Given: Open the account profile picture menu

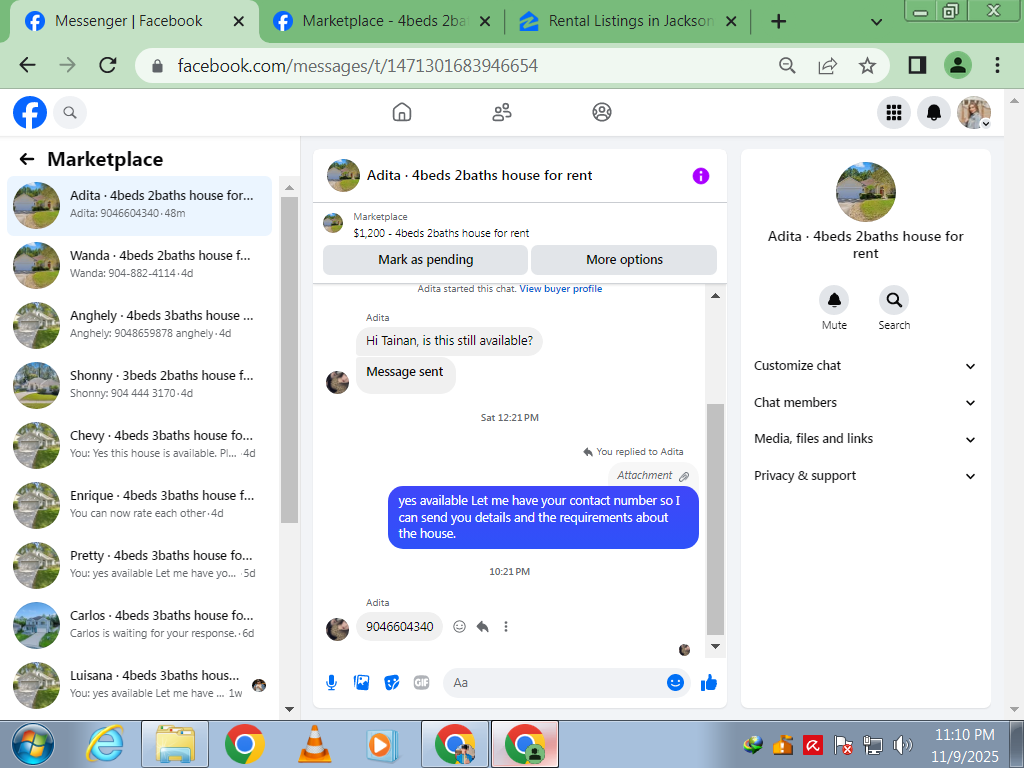Looking at the screenshot, I should pyautogui.click(x=974, y=113).
